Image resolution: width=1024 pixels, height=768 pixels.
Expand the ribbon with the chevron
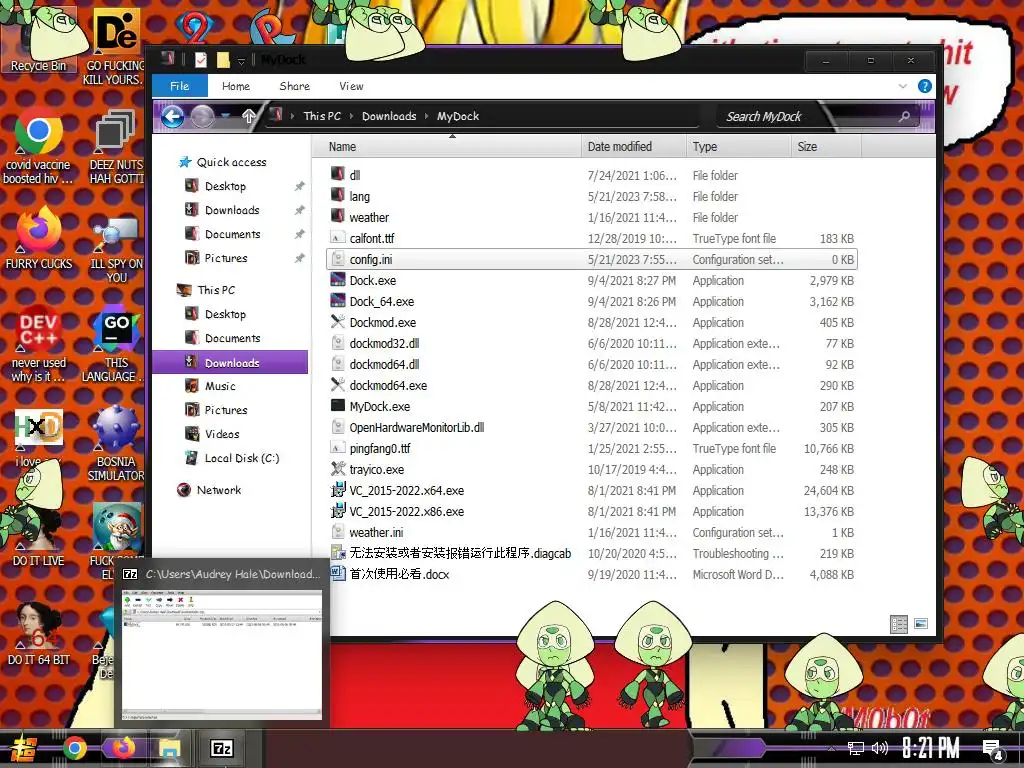(x=903, y=86)
